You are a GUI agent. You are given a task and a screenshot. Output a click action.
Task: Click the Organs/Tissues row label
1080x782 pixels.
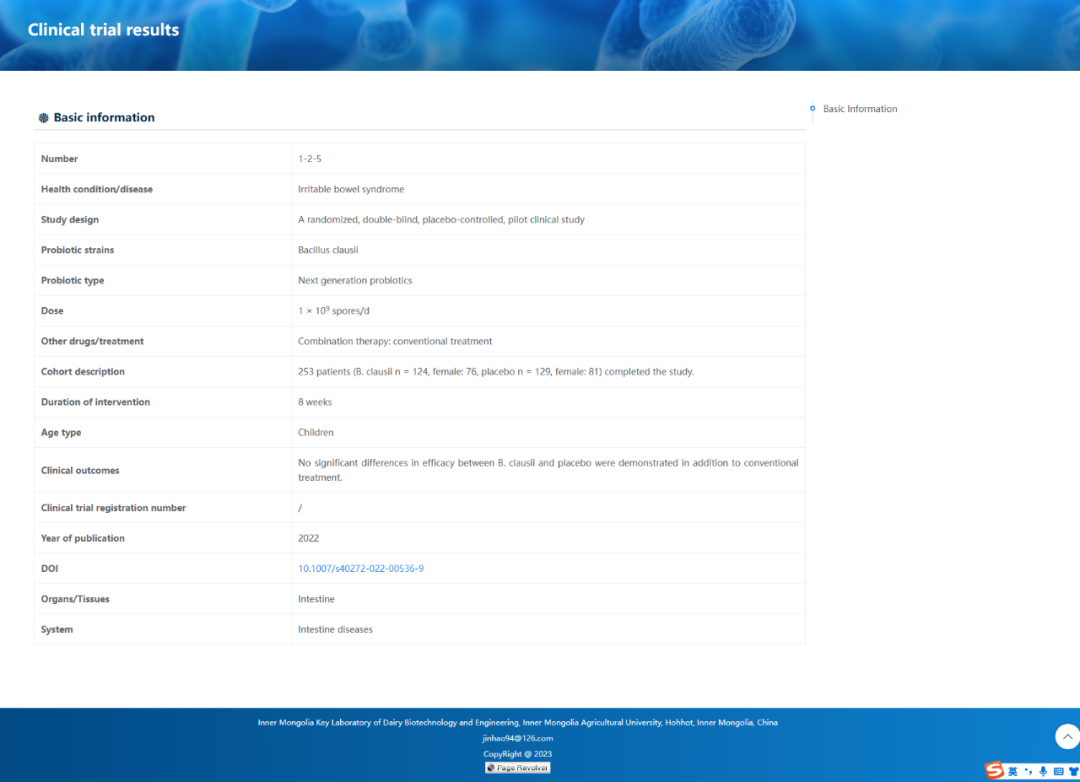click(x=75, y=599)
